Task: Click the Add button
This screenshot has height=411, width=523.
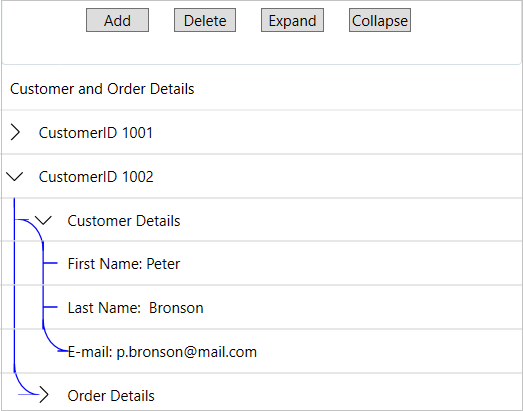Action: coord(117,20)
